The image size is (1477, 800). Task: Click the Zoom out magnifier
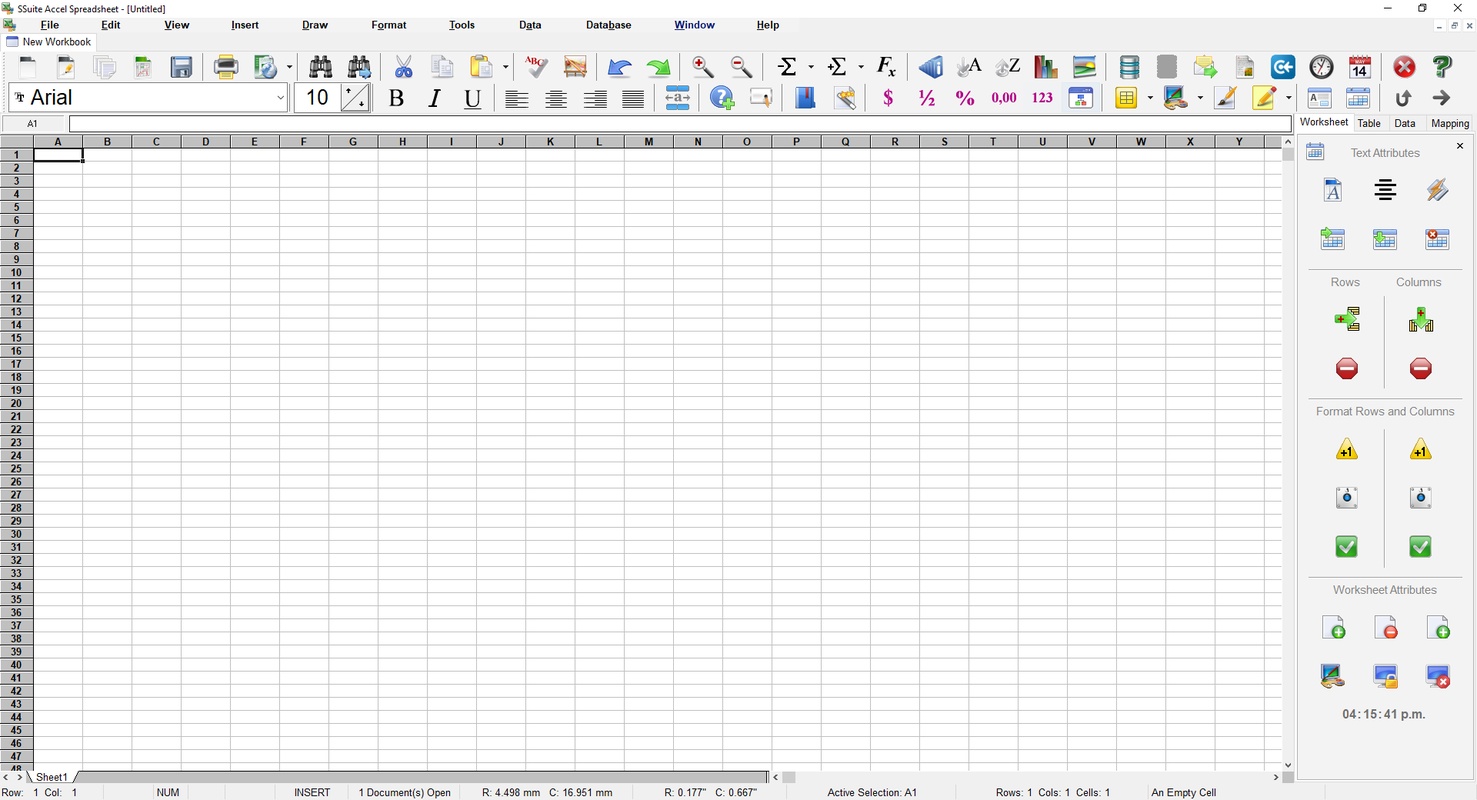pyautogui.click(x=742, y=67)
